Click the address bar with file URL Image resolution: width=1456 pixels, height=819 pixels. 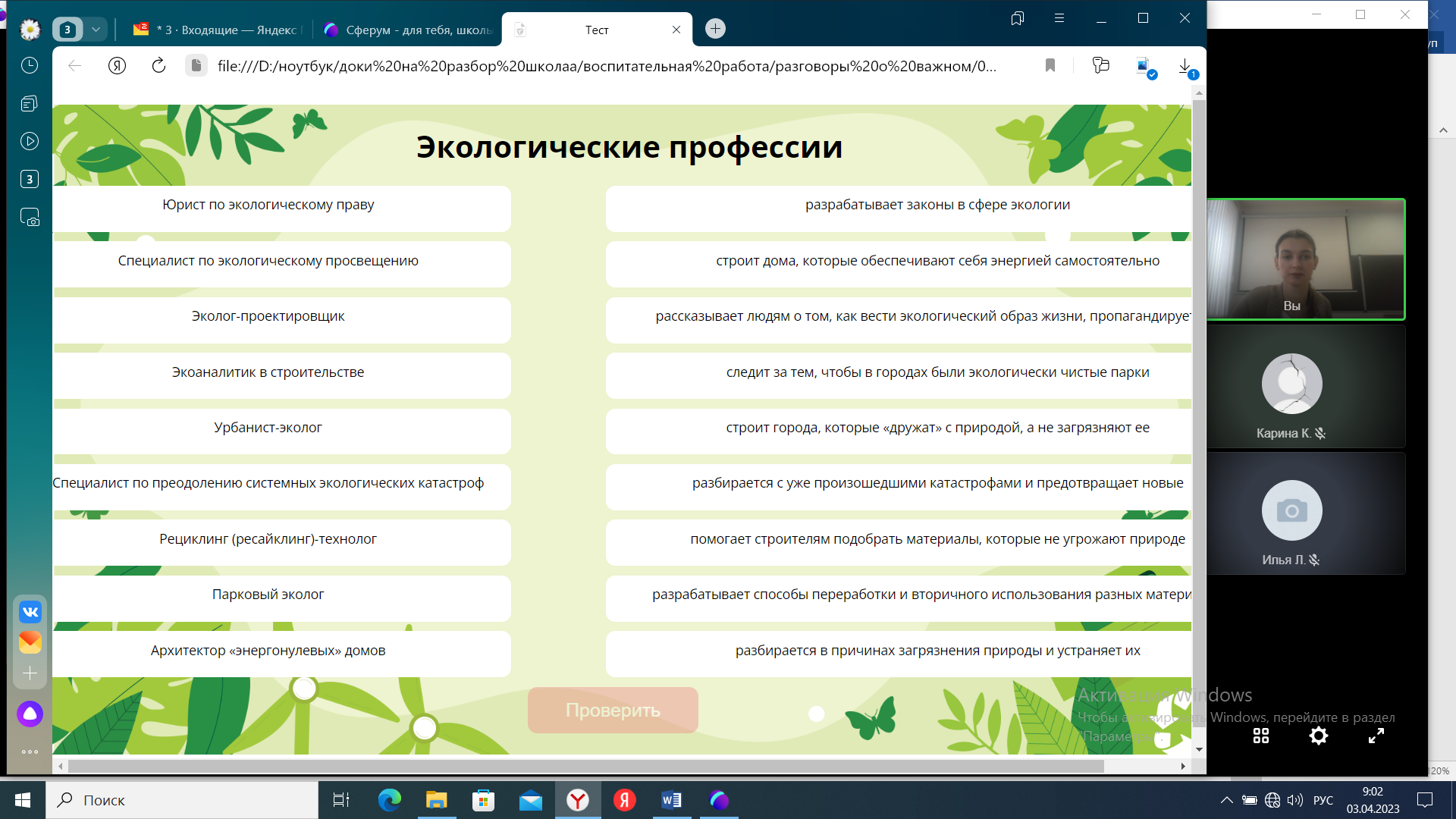point(607,66)
